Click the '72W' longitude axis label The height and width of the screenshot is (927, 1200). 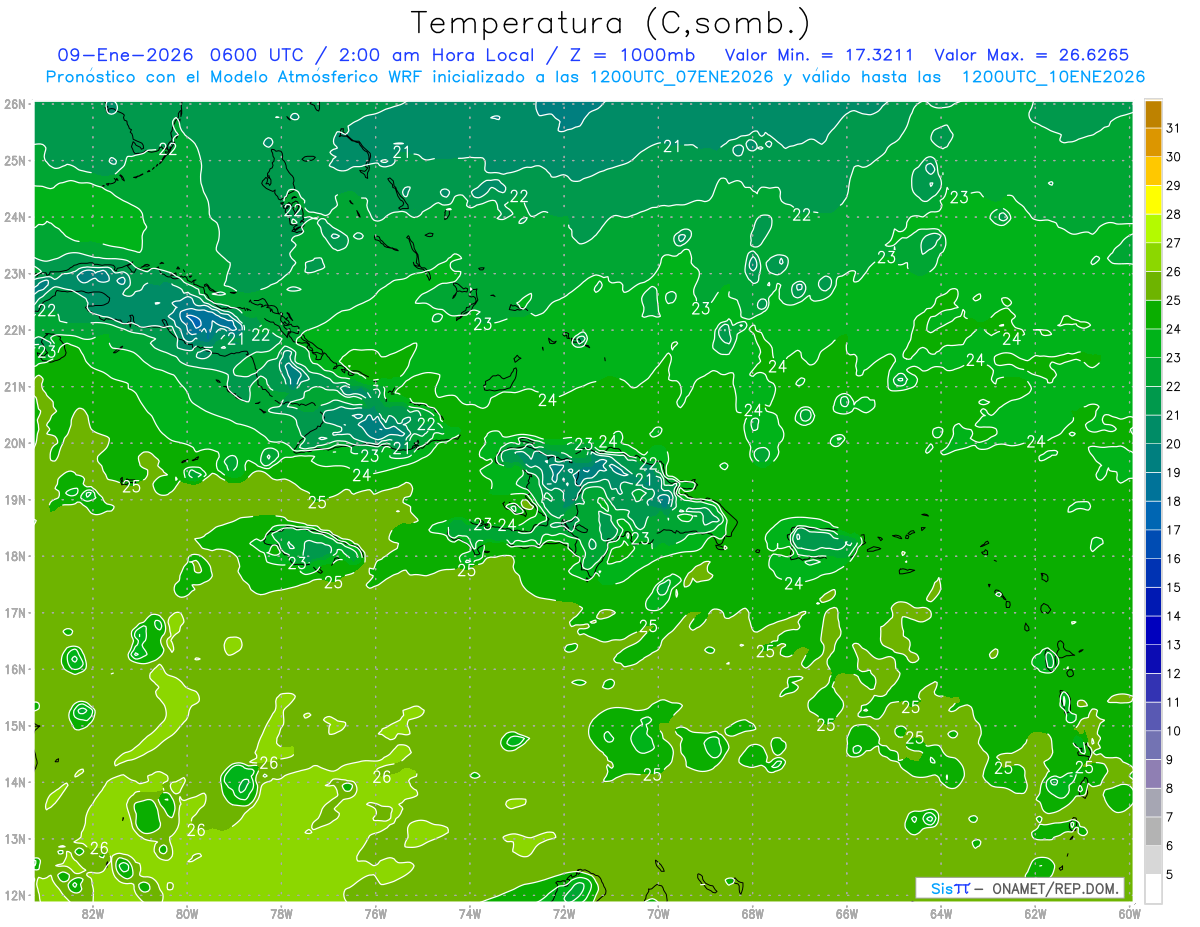tap(564, 913)
